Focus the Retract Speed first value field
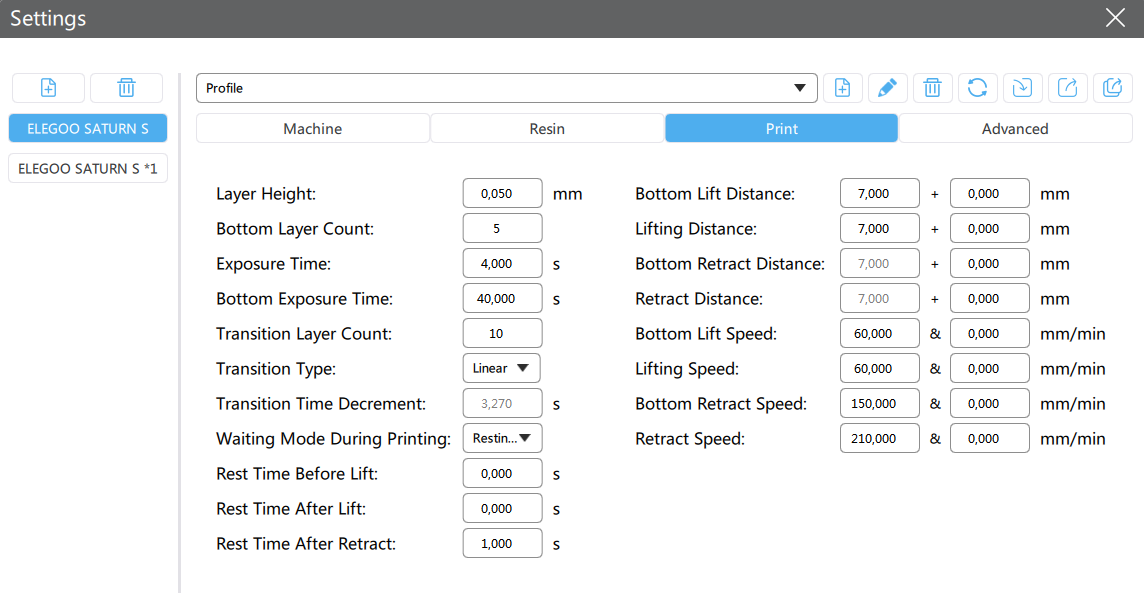The image size is (1144, 616). (879, 439)
